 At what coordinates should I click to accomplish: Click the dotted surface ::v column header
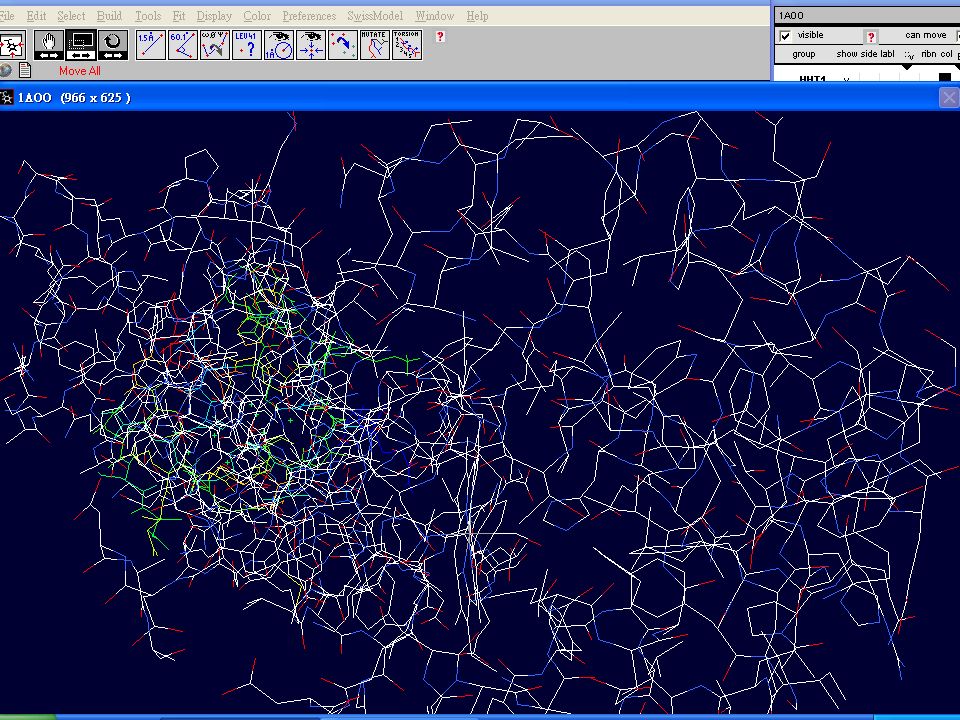(x=909, y=55)
